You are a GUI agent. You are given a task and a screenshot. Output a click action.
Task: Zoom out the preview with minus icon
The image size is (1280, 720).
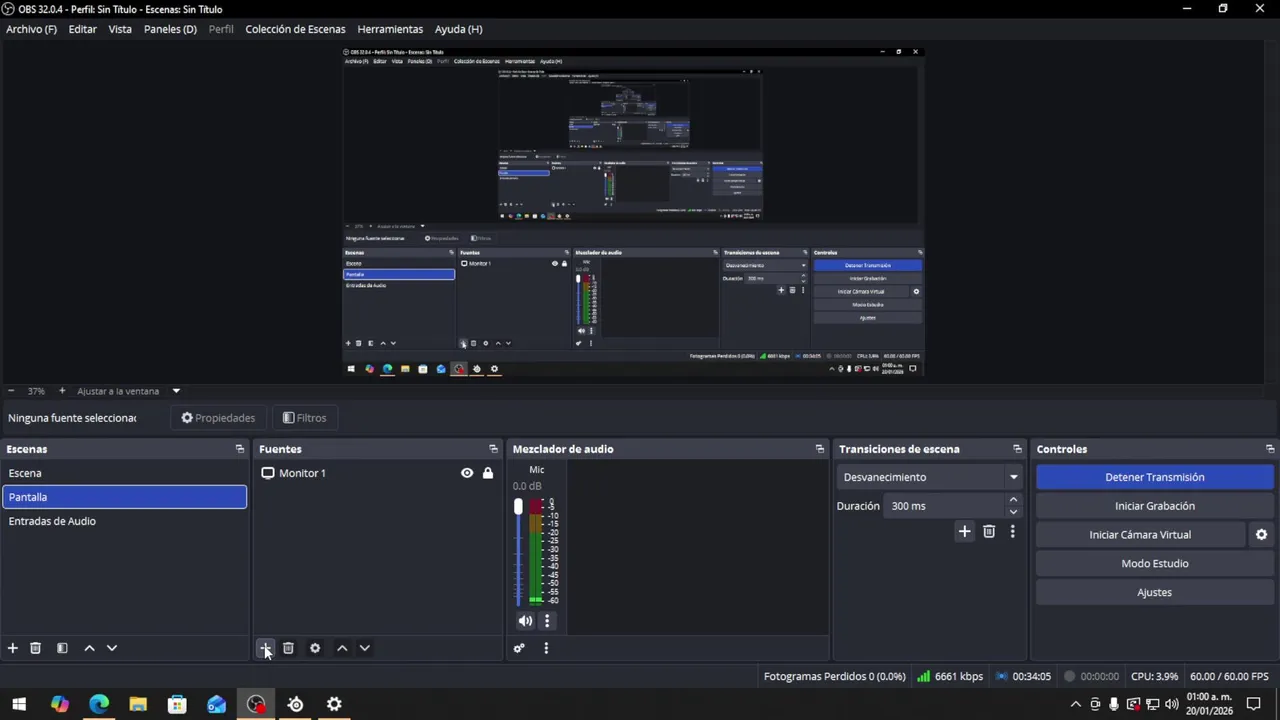point(11,391)
